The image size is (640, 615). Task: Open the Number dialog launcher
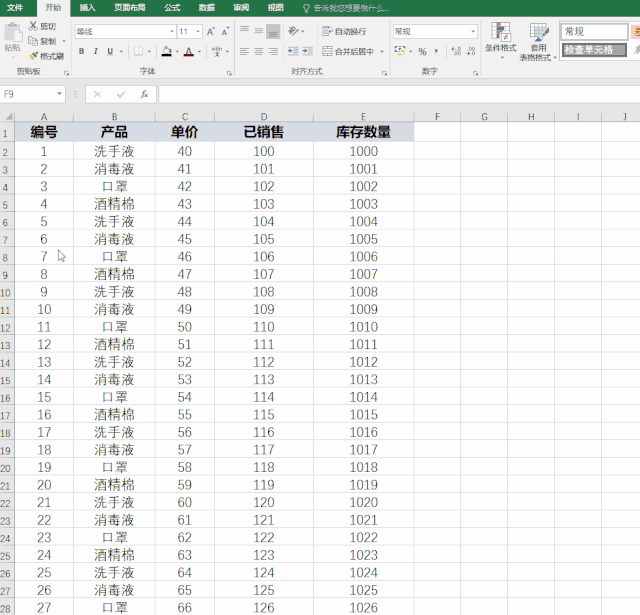point(476,73)
